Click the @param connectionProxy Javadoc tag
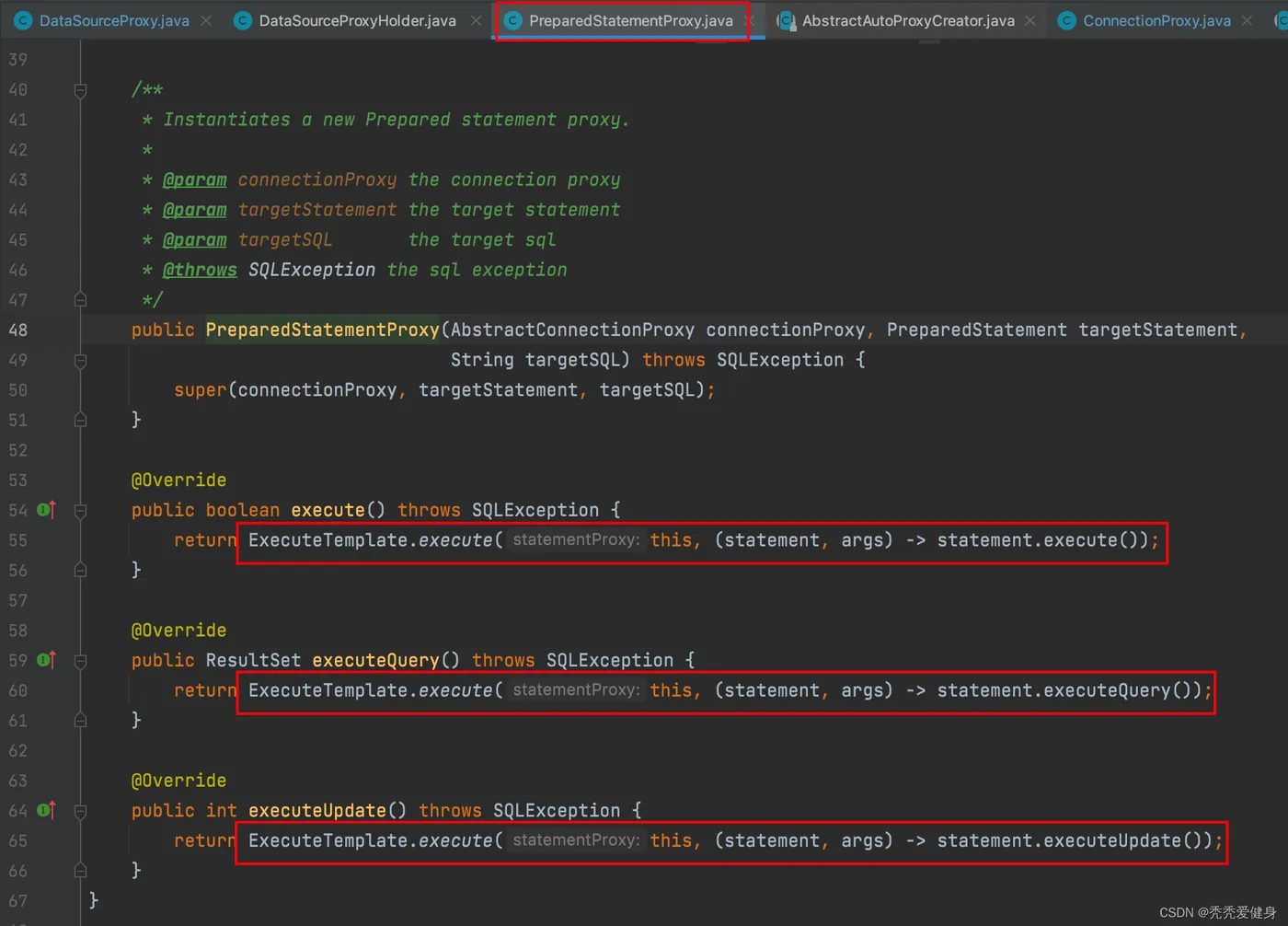This screenshot has height=926, width=1288. (194, 179)
